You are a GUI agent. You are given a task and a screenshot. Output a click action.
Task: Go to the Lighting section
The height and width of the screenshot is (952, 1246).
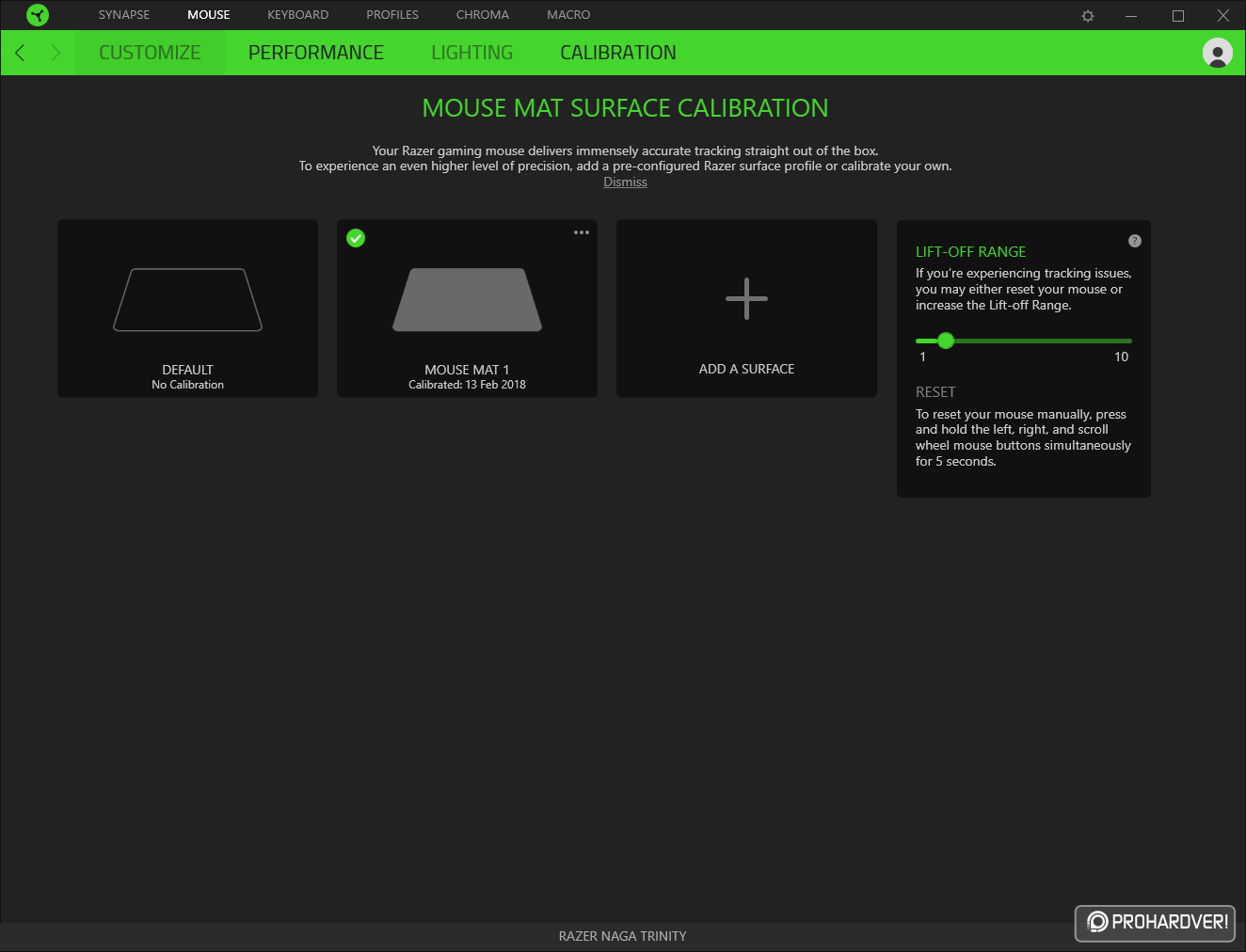click(471, 53)
